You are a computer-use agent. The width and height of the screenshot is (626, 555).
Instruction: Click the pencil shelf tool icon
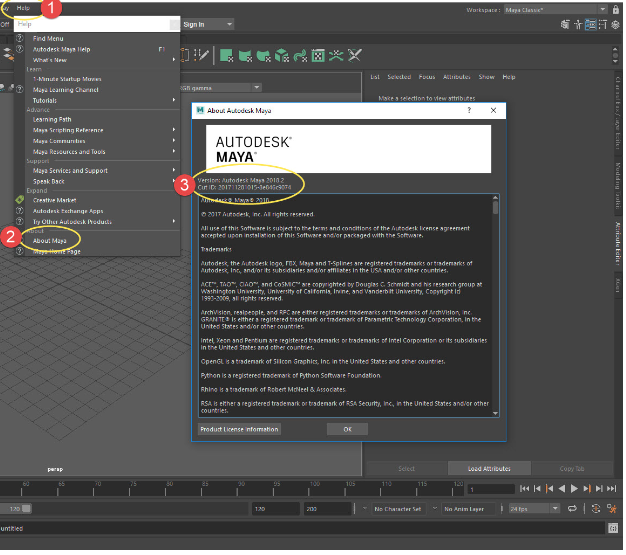click(201, 56)
